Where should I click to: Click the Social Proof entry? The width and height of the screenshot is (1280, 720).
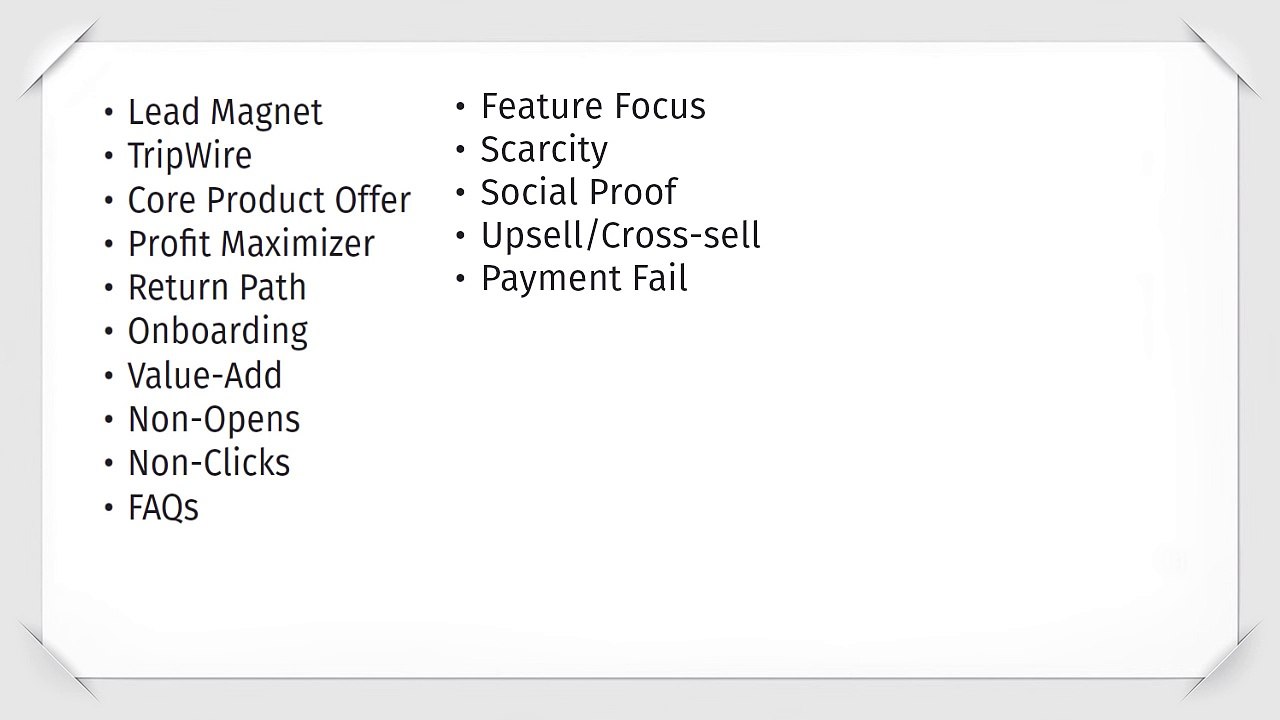(579, 193)
